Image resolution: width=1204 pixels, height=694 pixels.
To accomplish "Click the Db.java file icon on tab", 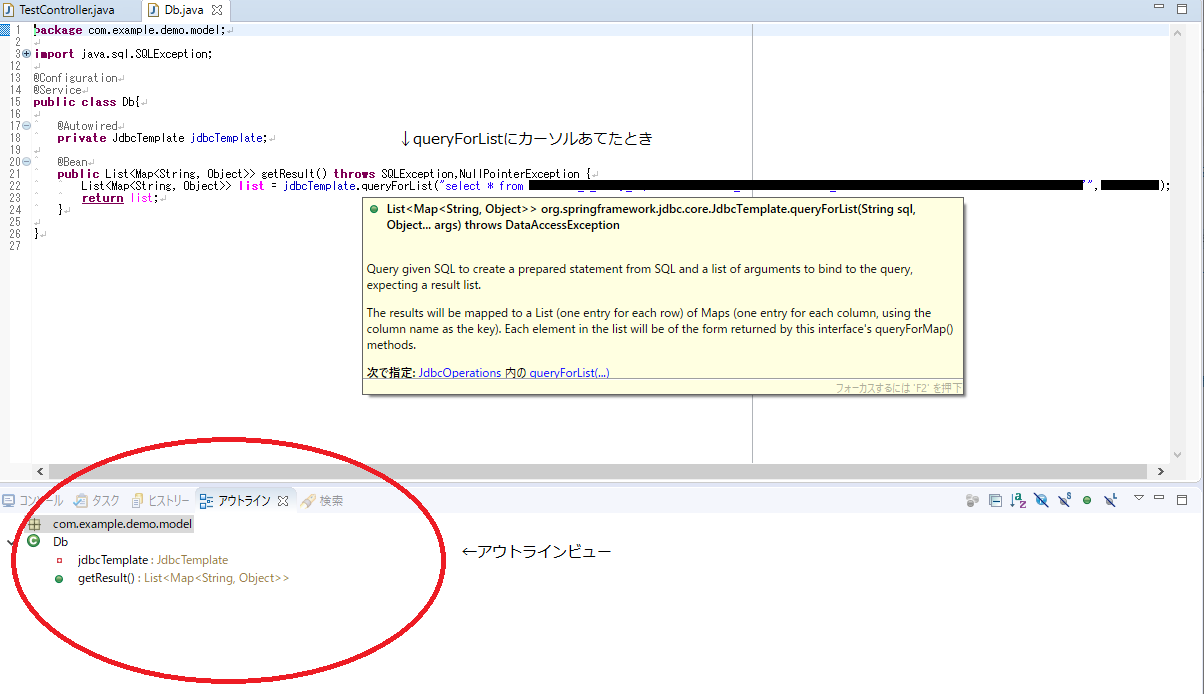I will [154, 10].
